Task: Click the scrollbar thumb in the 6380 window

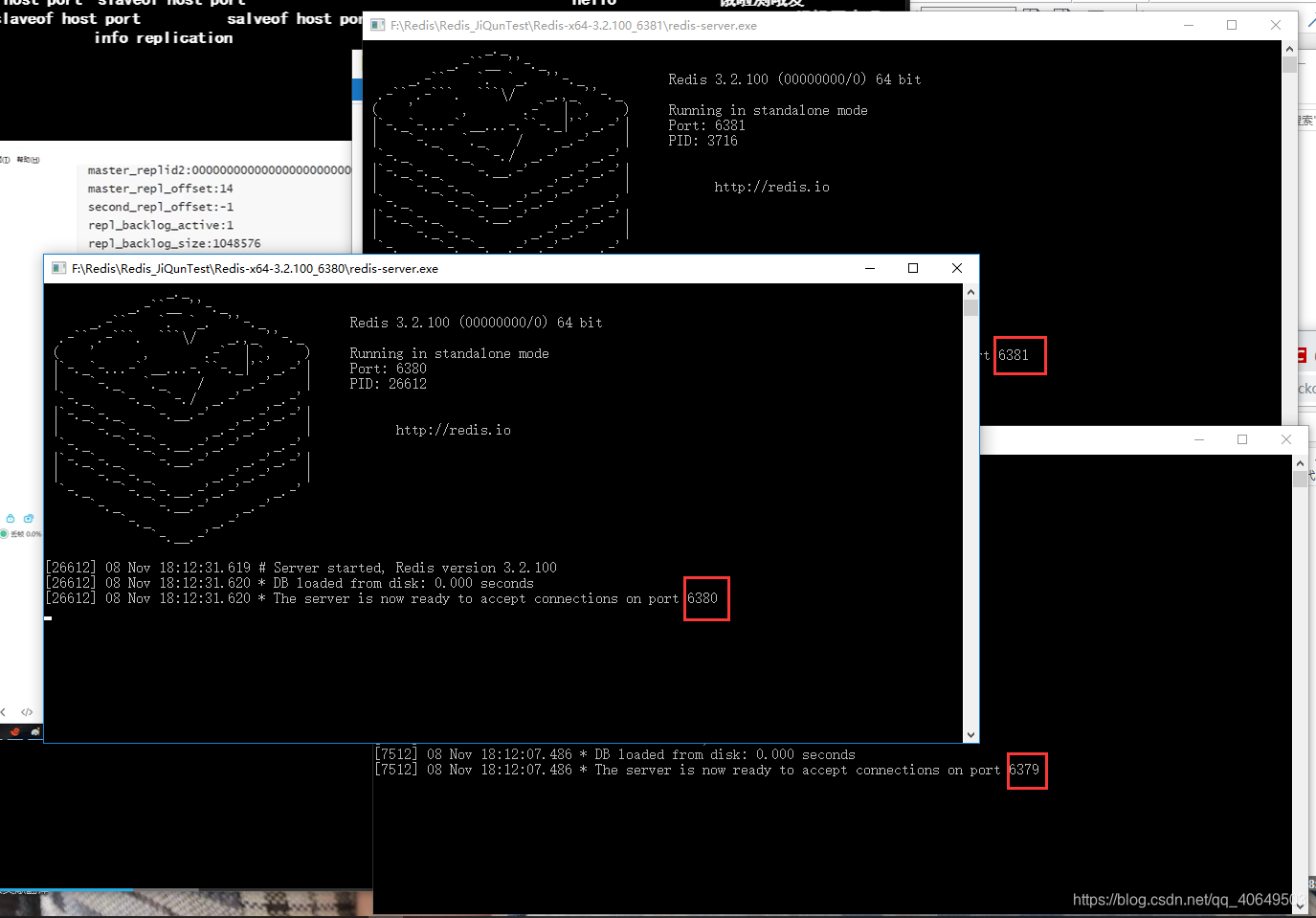Action: pyautogui.click(x=971, y=307)
